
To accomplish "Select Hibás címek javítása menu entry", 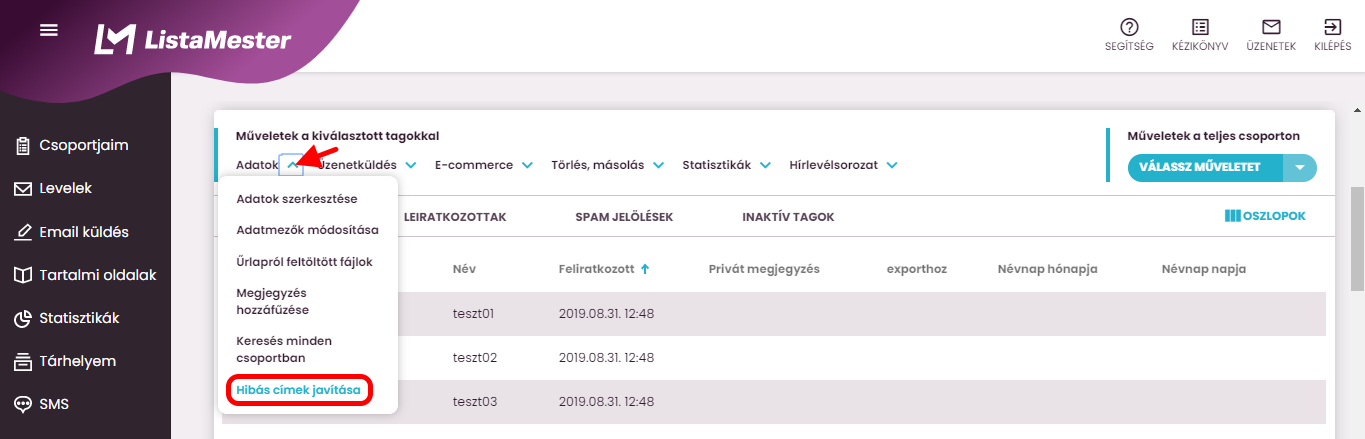I will tap(298, 390).
